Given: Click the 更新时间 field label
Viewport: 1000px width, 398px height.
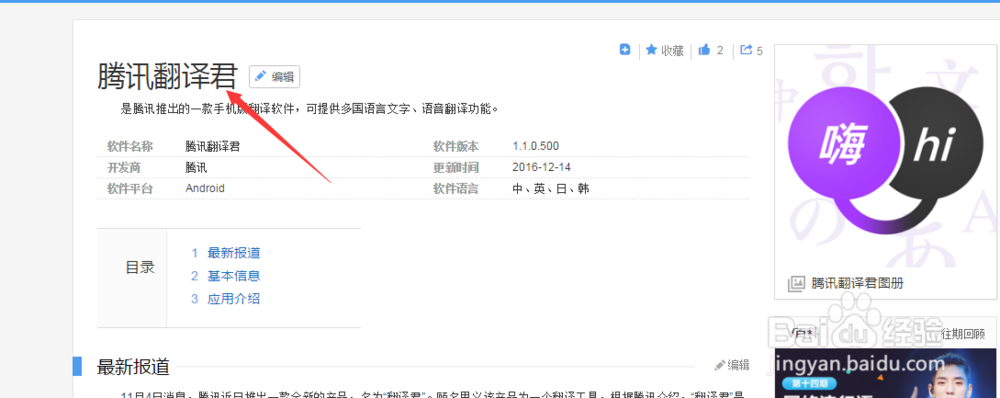Looking at the screenshot, I should tap(455, 167).
